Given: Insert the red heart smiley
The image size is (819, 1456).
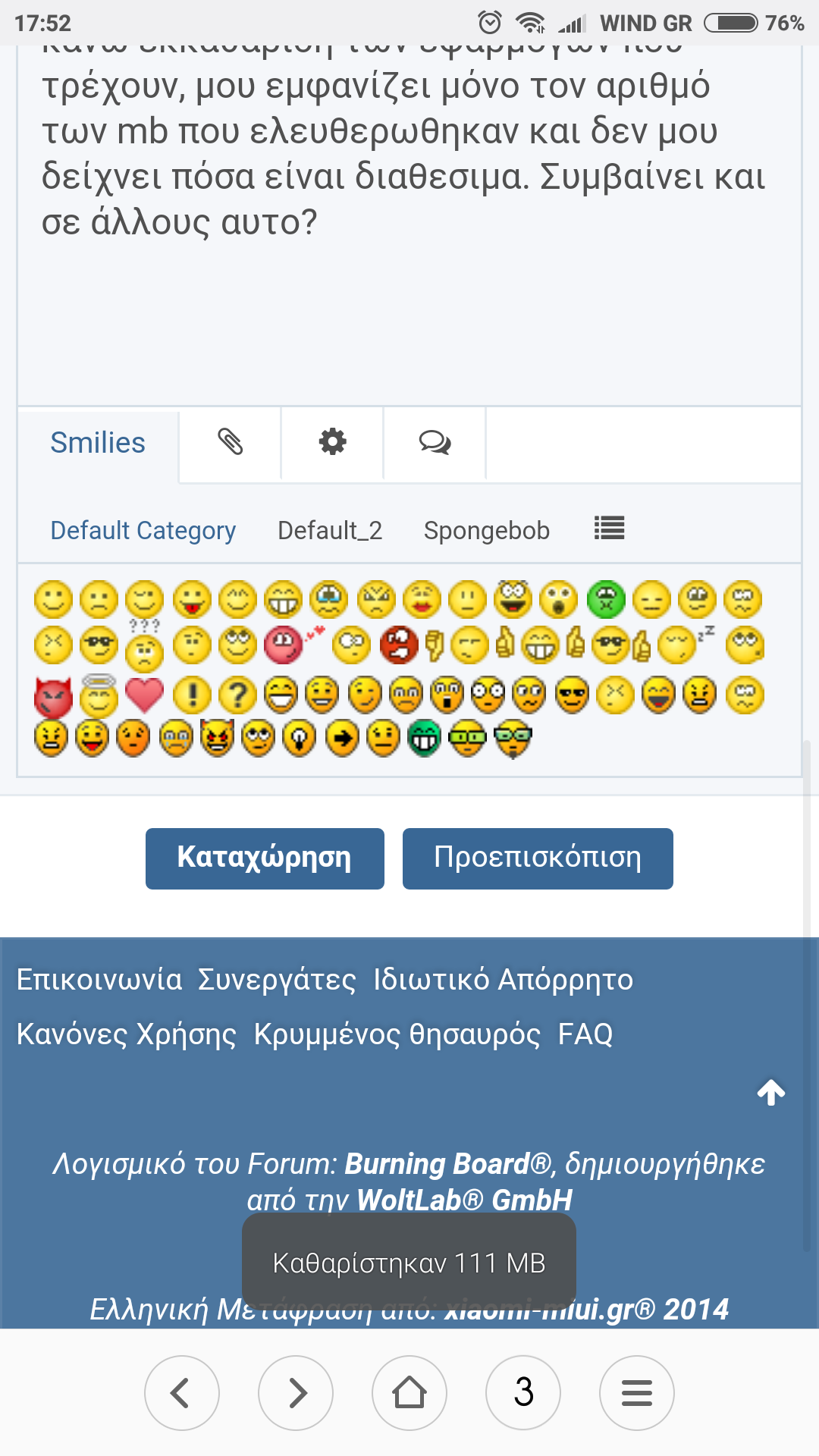Looking at the screenshot, I should (144, 695).
